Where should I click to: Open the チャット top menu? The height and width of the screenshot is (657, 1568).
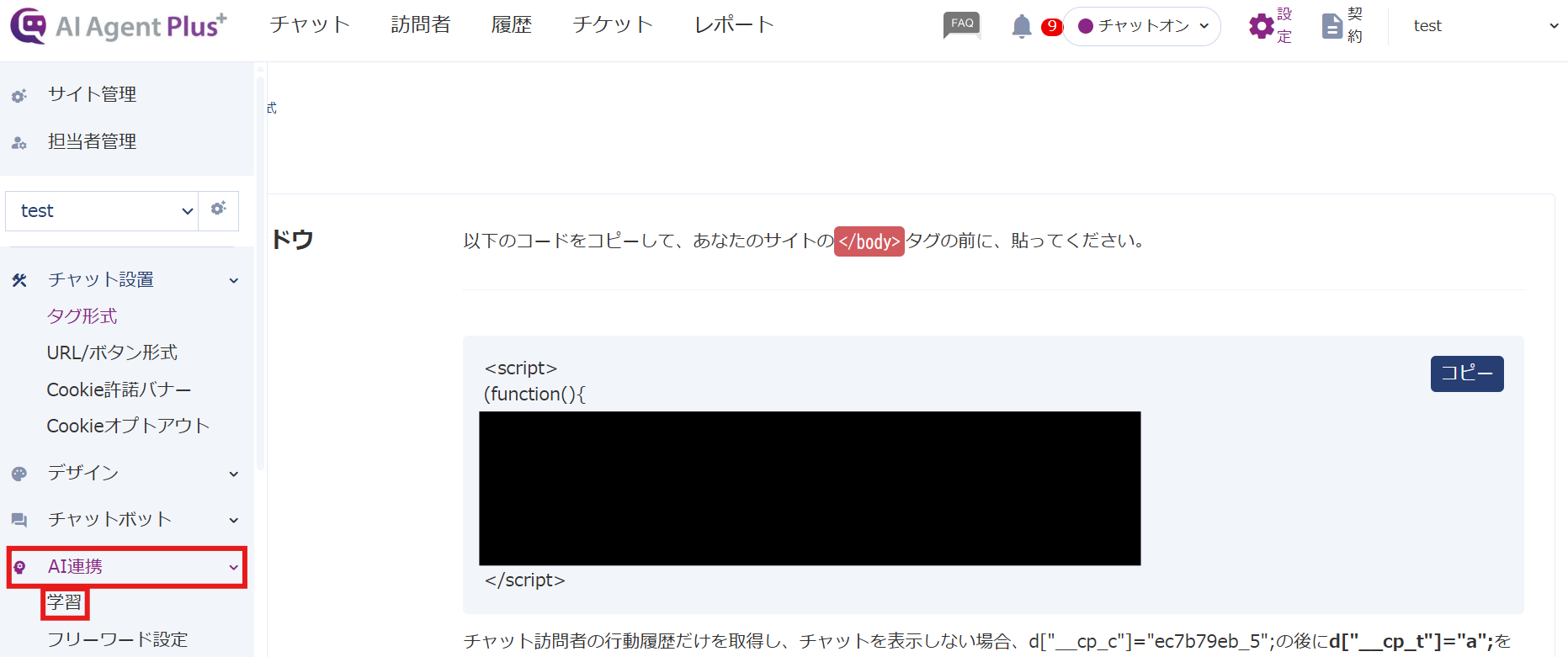(310, 24)
